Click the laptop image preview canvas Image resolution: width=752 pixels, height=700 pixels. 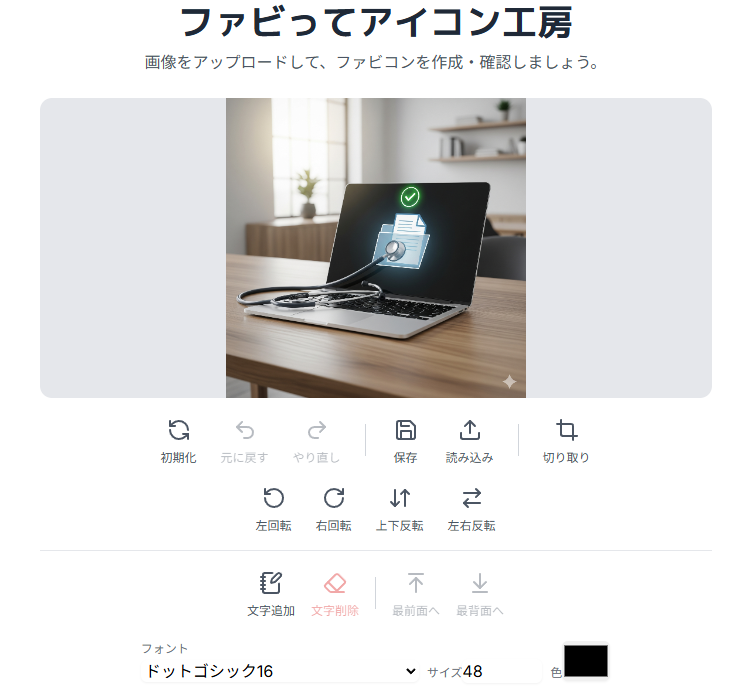pyautogui.click(x=376, y=248)
